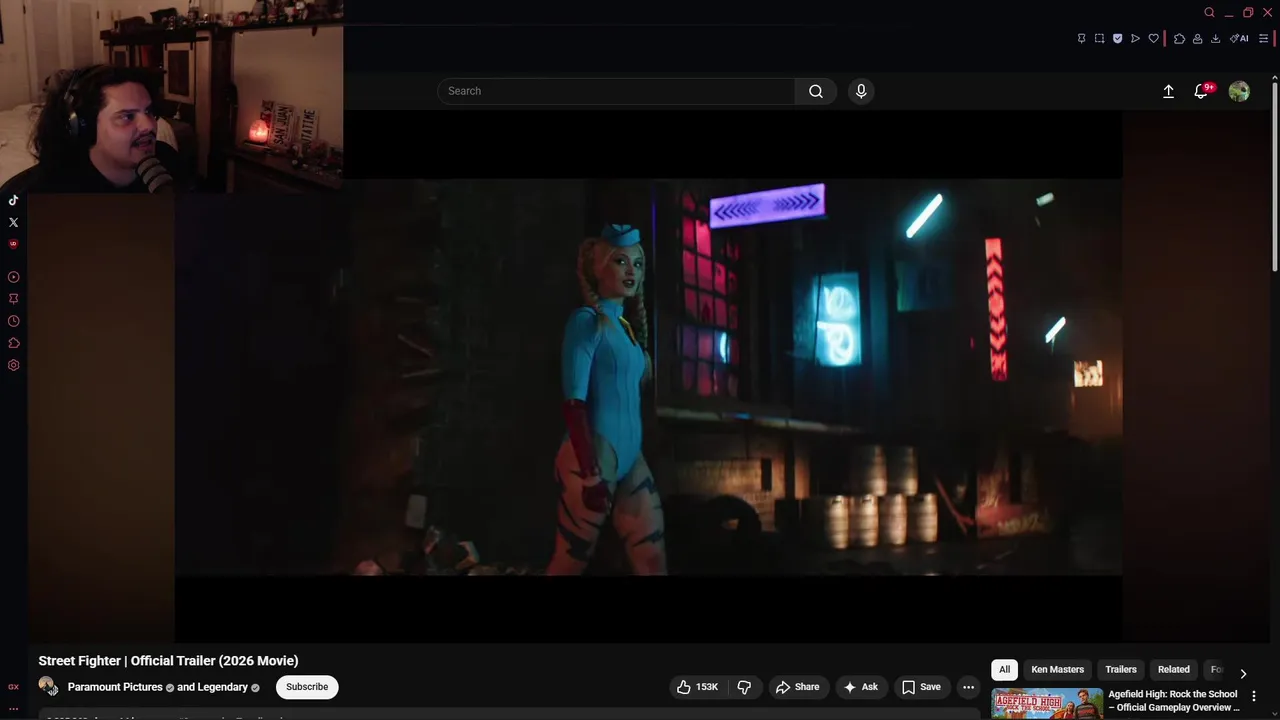Select the Ken Masters filter chip
The height and width of the screenshot is (720, 1280).
pos(1057,670)
